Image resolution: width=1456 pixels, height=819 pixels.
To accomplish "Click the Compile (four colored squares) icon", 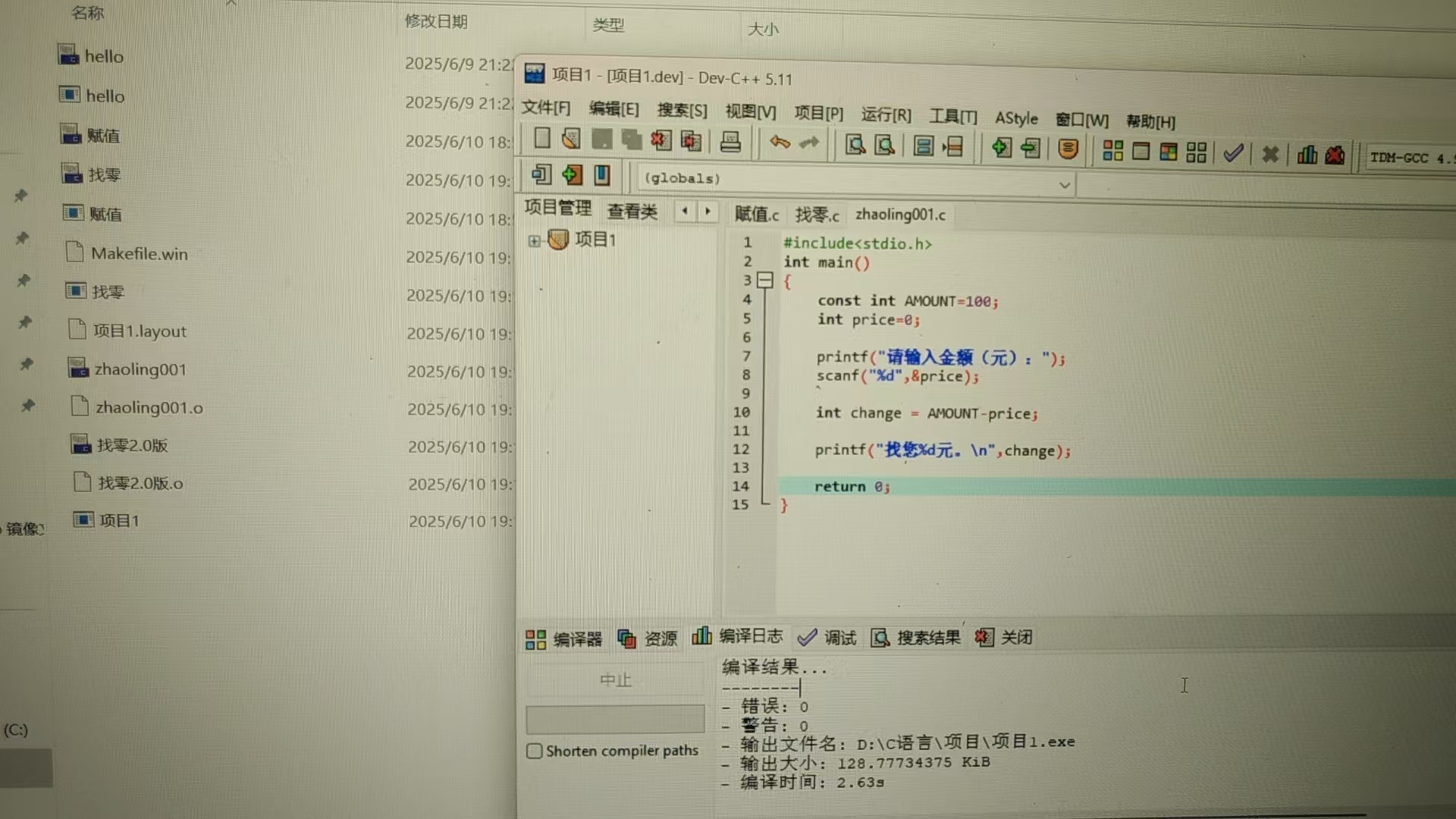I will point(1112,151).
